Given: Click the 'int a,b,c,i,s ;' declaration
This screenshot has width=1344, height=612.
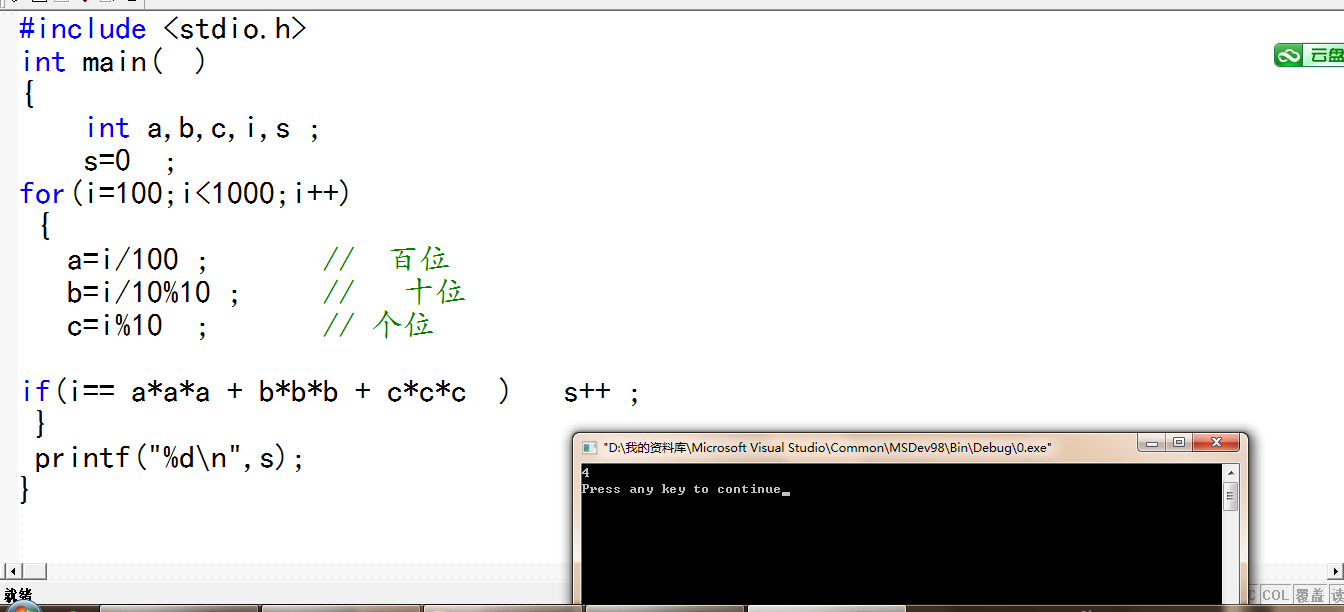Looking at the screenshot, I should point(203,128).
